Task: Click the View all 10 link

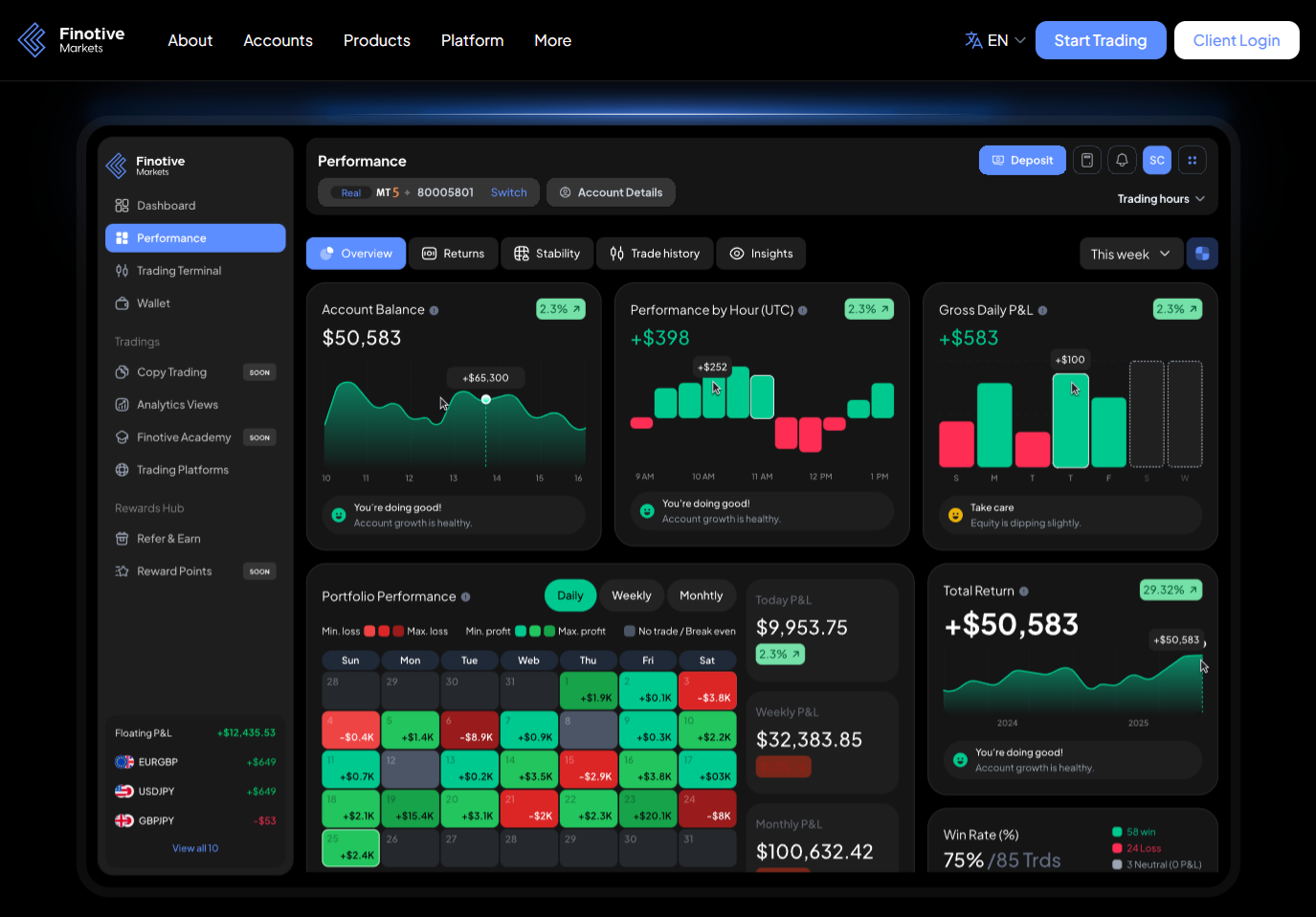Action: pos(195,848)
